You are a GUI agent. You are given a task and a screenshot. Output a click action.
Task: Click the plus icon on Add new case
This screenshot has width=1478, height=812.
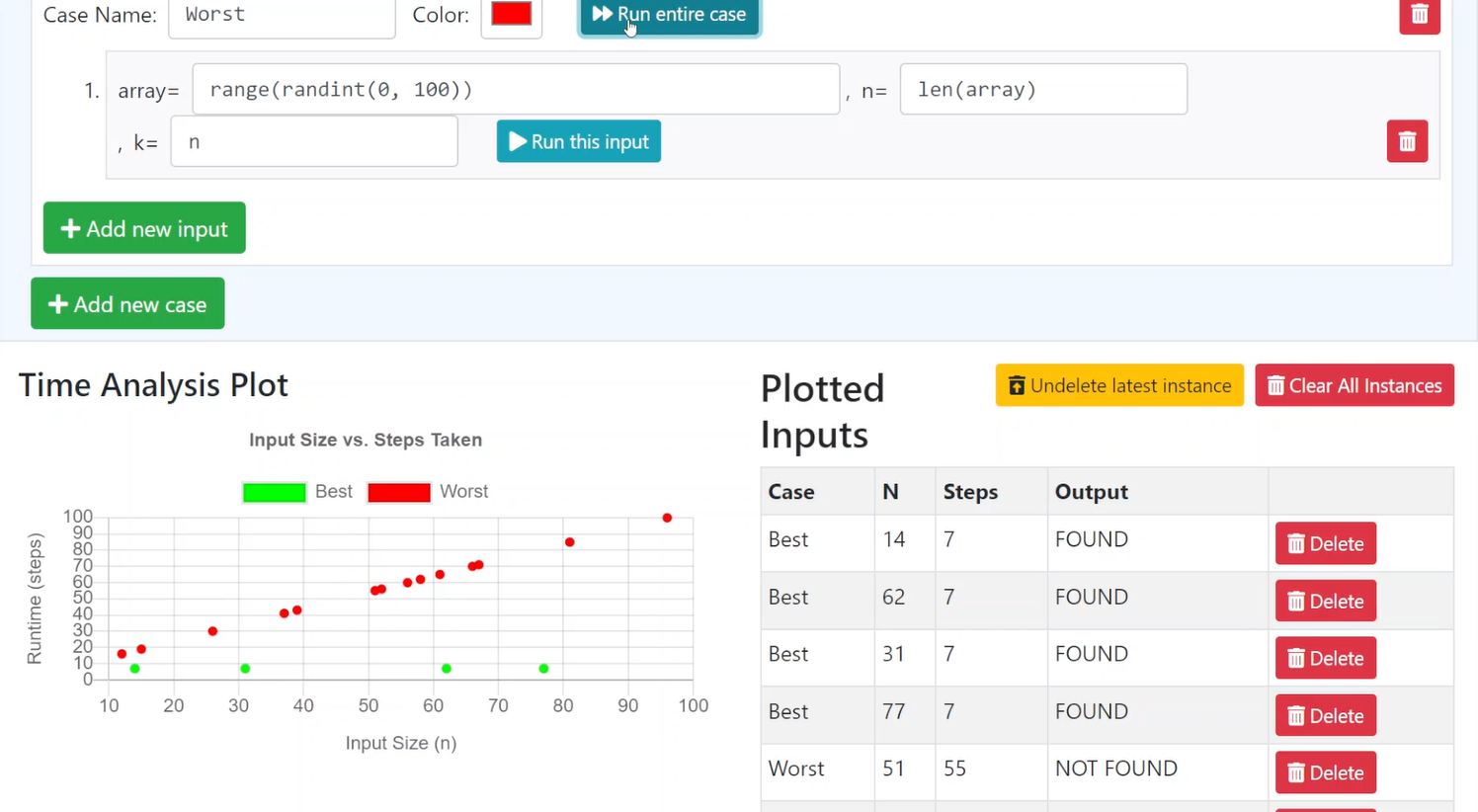58,303
